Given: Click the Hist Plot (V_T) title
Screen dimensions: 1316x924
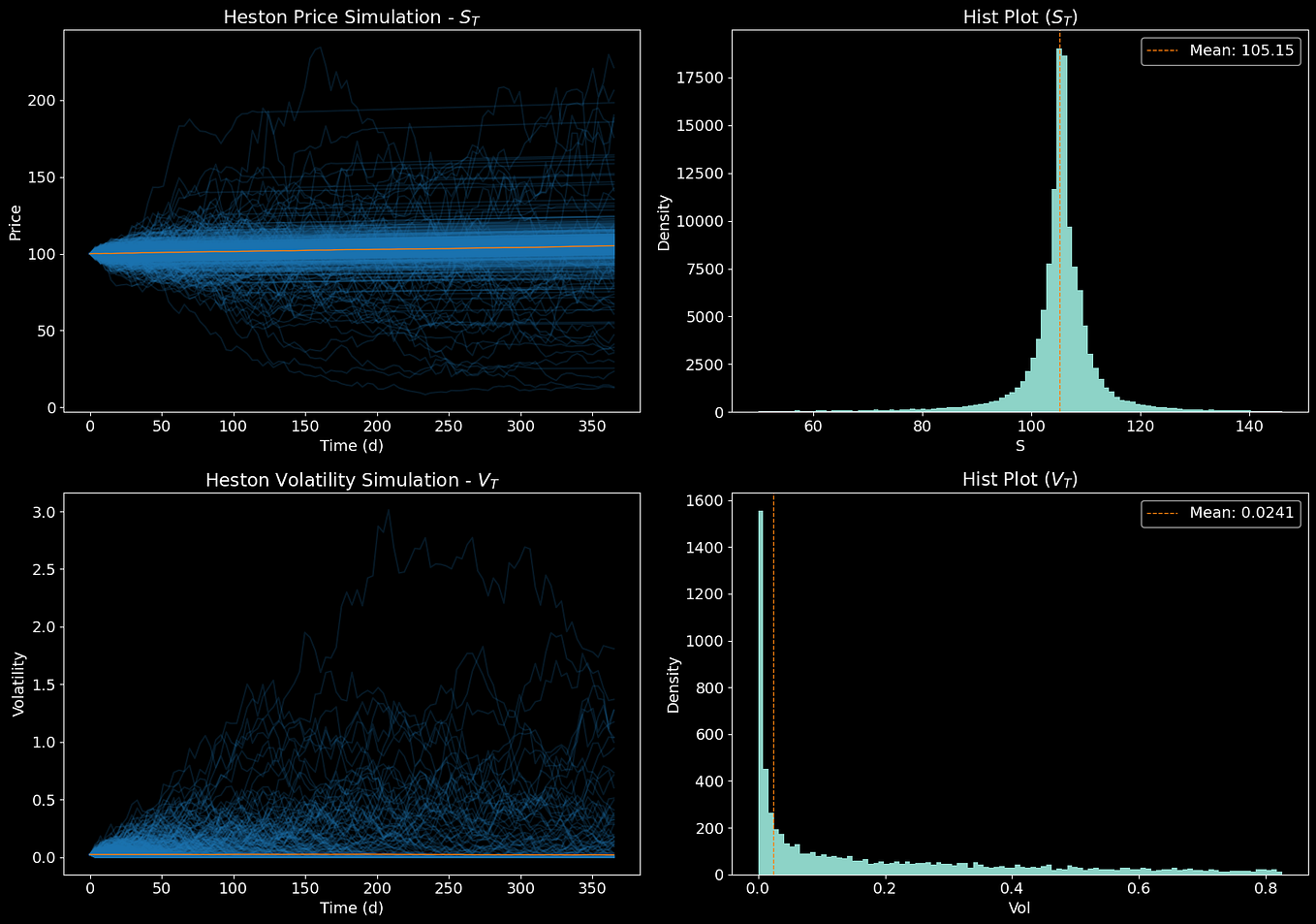Looking at the screenshot, I should click(1018, 479).
